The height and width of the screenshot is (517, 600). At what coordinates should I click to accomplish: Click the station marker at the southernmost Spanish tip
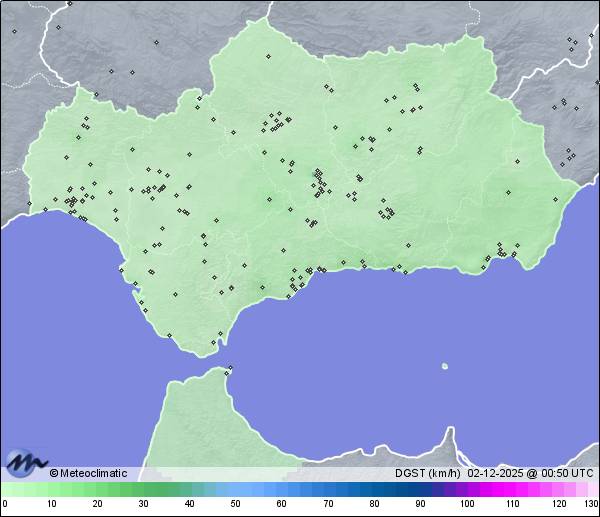pyautogui.click(x=213, y=344)
